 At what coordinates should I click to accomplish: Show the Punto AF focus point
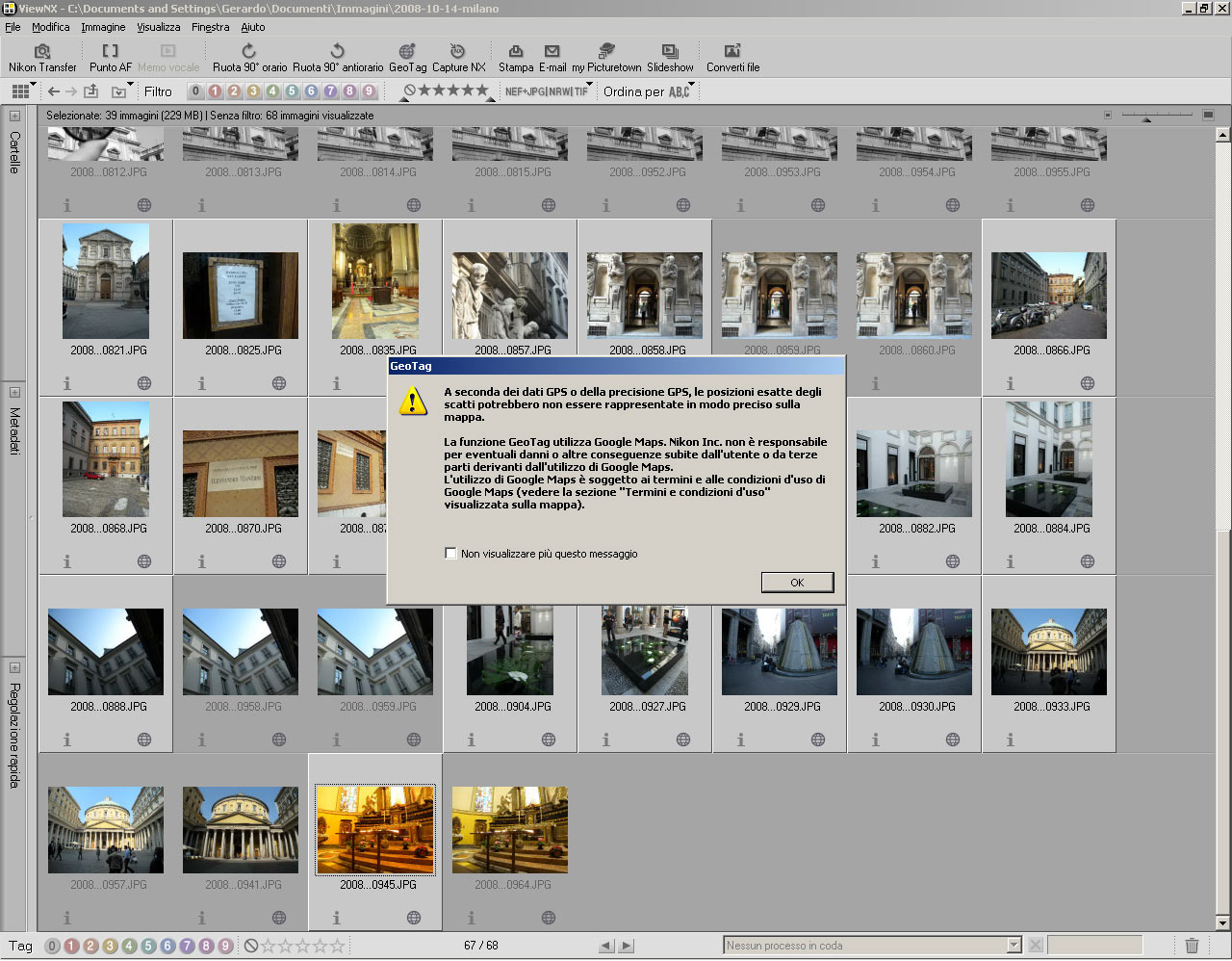(110, 58)
